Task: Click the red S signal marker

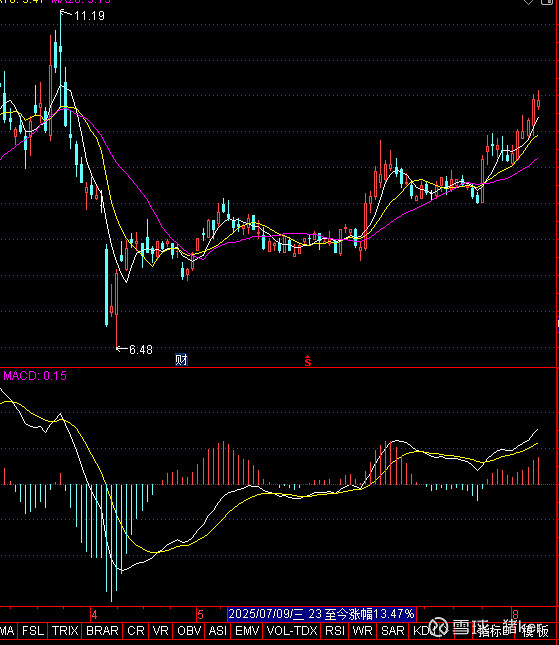Action: pyautogui.click(x=308, y=361)
